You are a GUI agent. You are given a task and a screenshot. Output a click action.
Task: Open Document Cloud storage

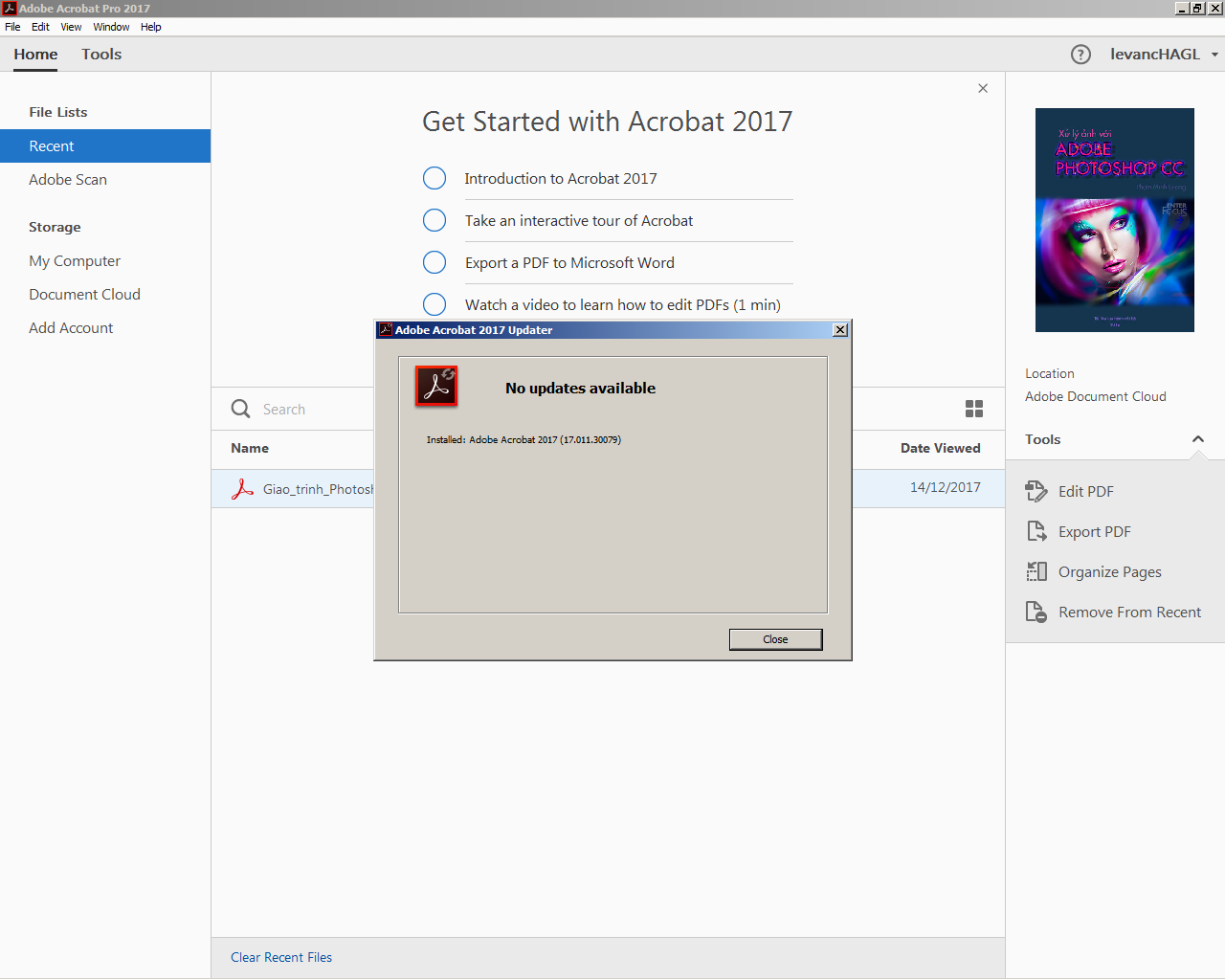pos(84,294)
